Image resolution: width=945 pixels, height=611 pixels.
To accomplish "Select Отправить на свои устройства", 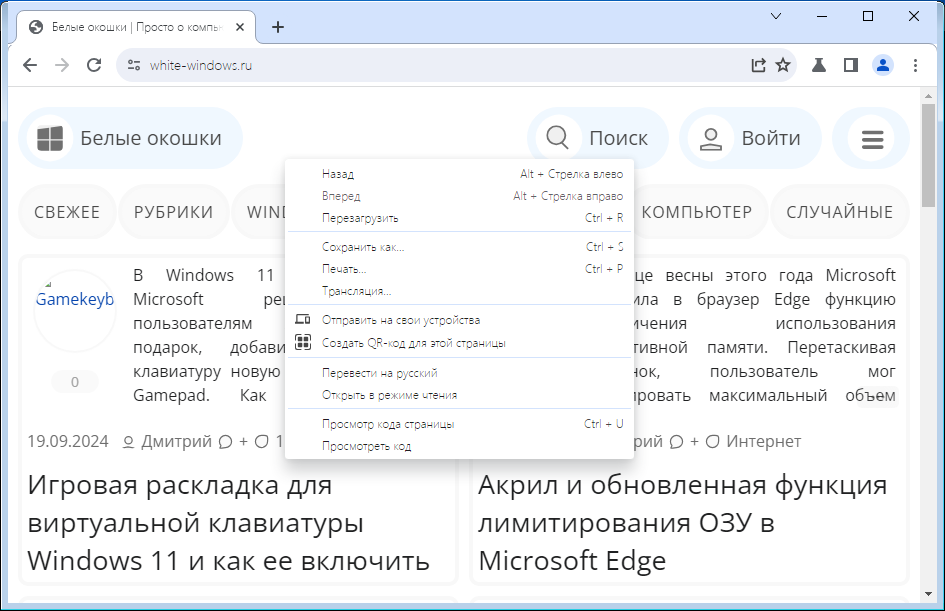I will pos(459,320).
